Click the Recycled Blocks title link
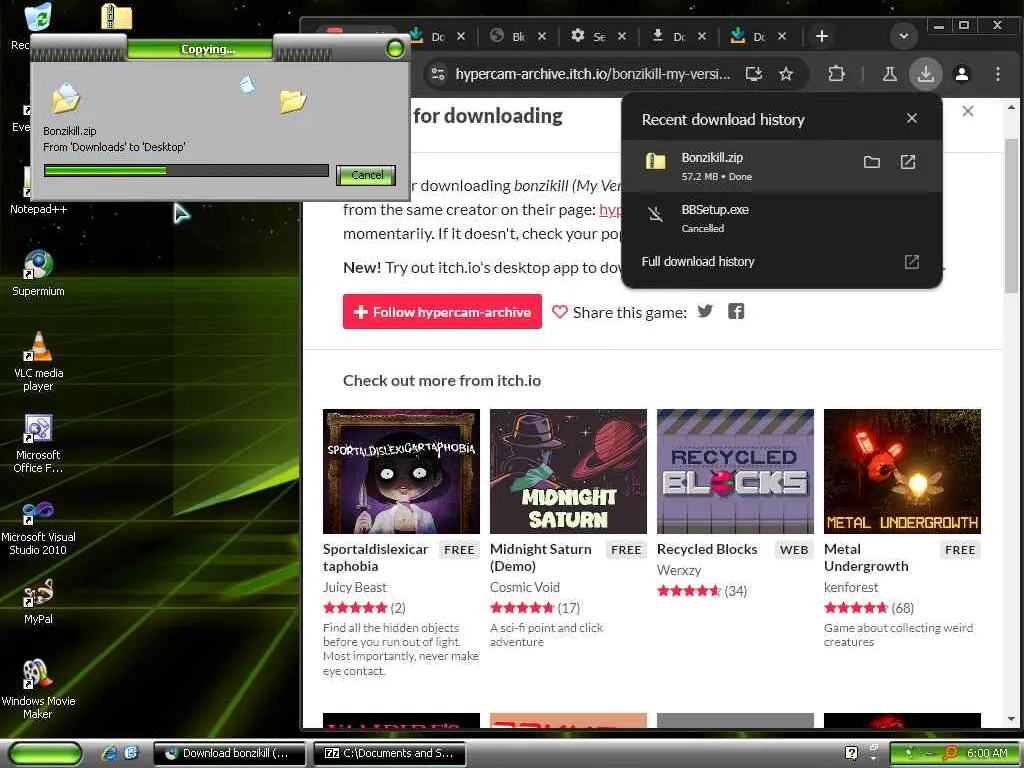This screenshot has height=768, width=1024. (x=707, y=549)
